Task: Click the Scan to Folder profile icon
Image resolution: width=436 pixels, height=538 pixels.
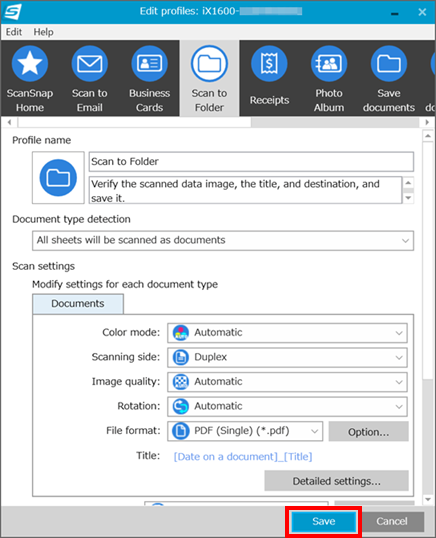Action: (209, 63)
